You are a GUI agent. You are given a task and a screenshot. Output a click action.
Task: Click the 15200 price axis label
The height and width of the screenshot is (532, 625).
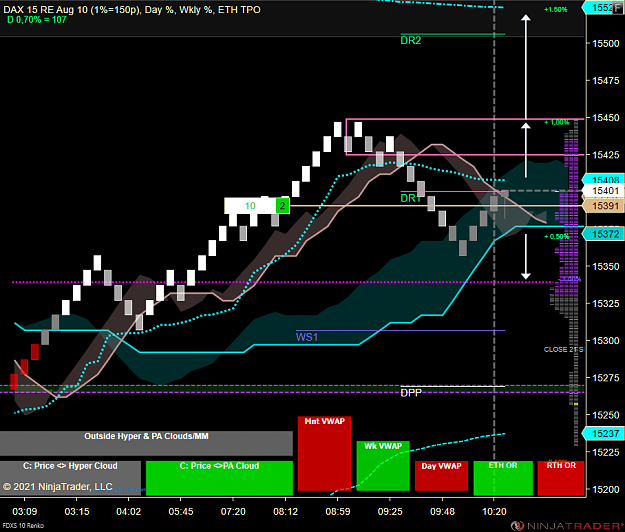pos(605,489)
